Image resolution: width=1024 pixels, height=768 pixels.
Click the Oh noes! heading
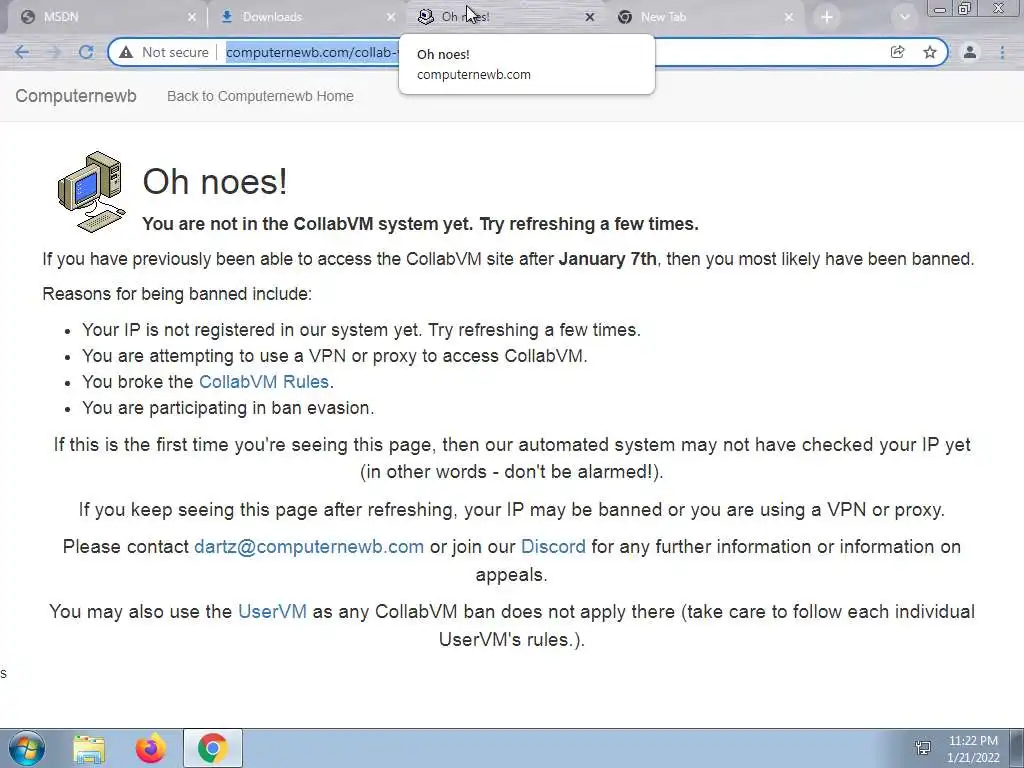point(215,181)
